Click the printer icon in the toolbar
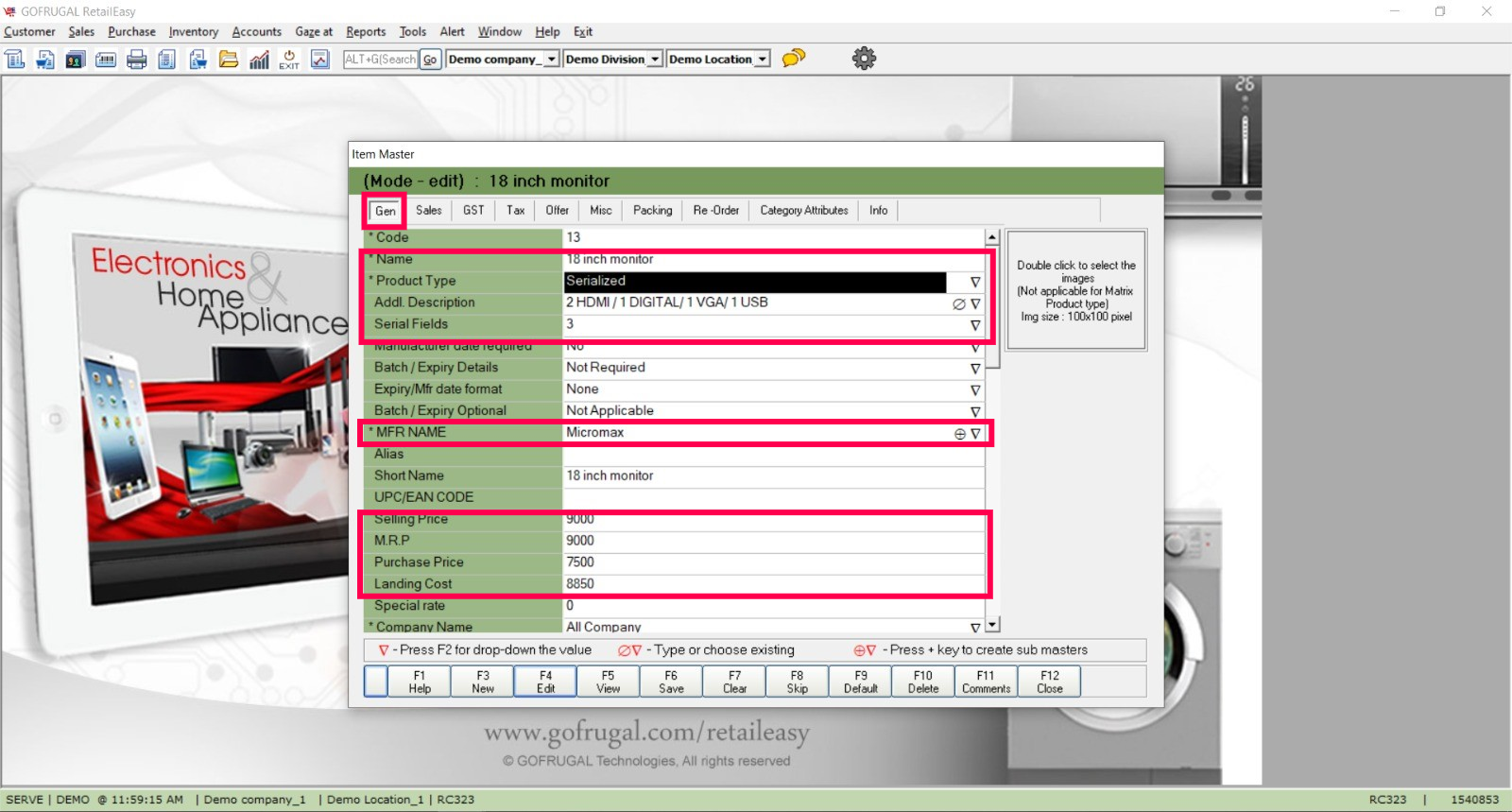This screenshot has height=812, width=1512. coord(137,60)
